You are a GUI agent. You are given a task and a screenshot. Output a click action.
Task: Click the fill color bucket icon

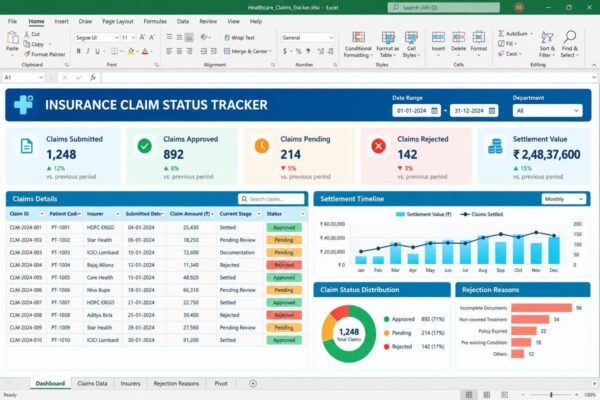[131, 51]
